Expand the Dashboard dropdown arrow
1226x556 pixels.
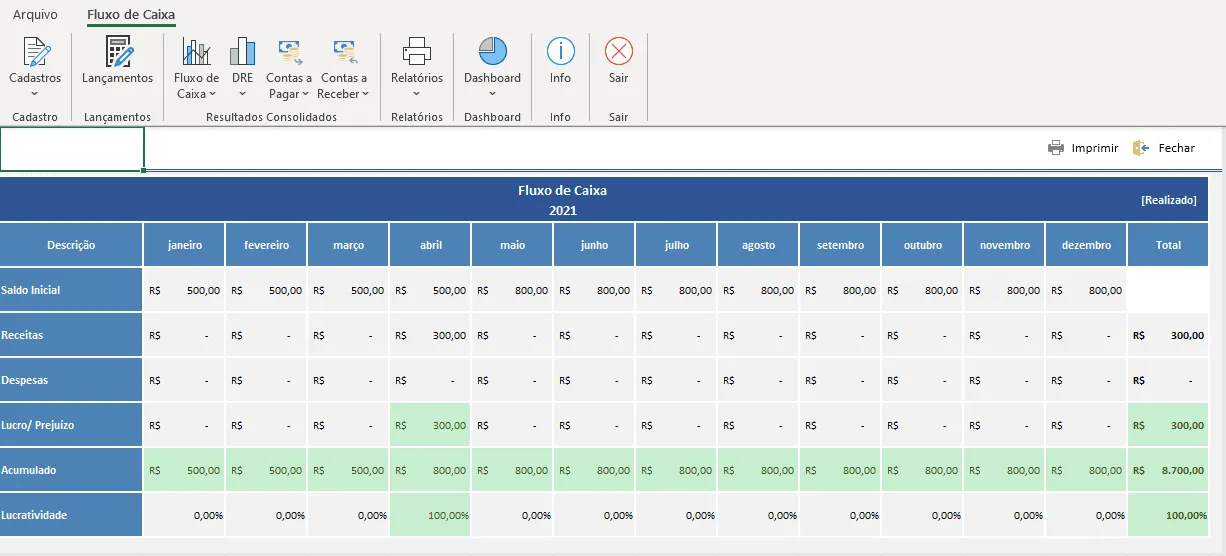493,94
